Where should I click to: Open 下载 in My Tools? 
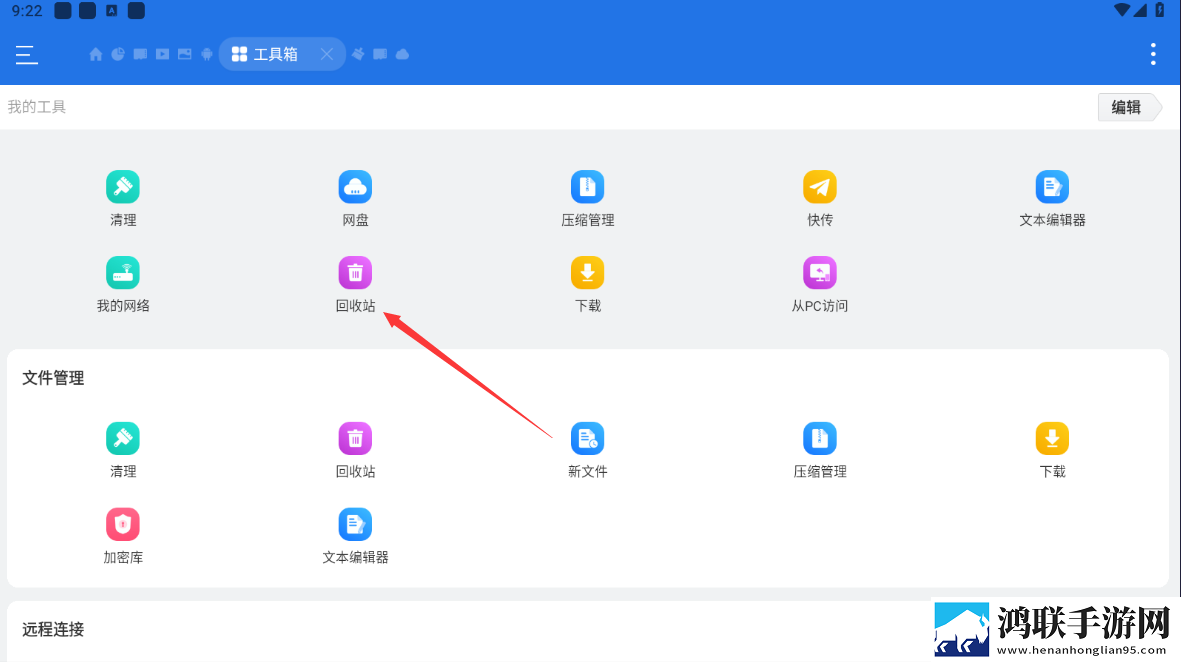pyautogui.click(x=587, y=285)
